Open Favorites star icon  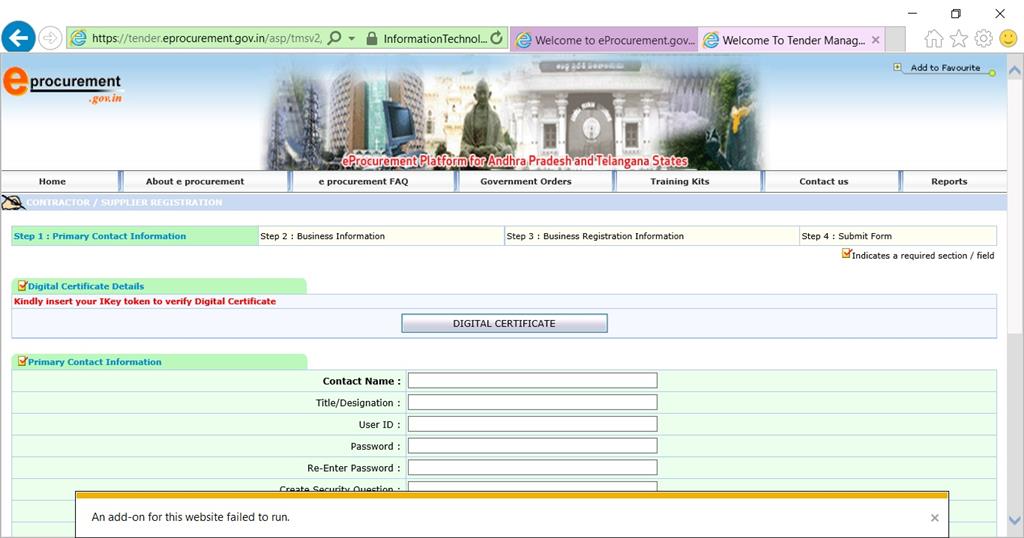[959, 39]
